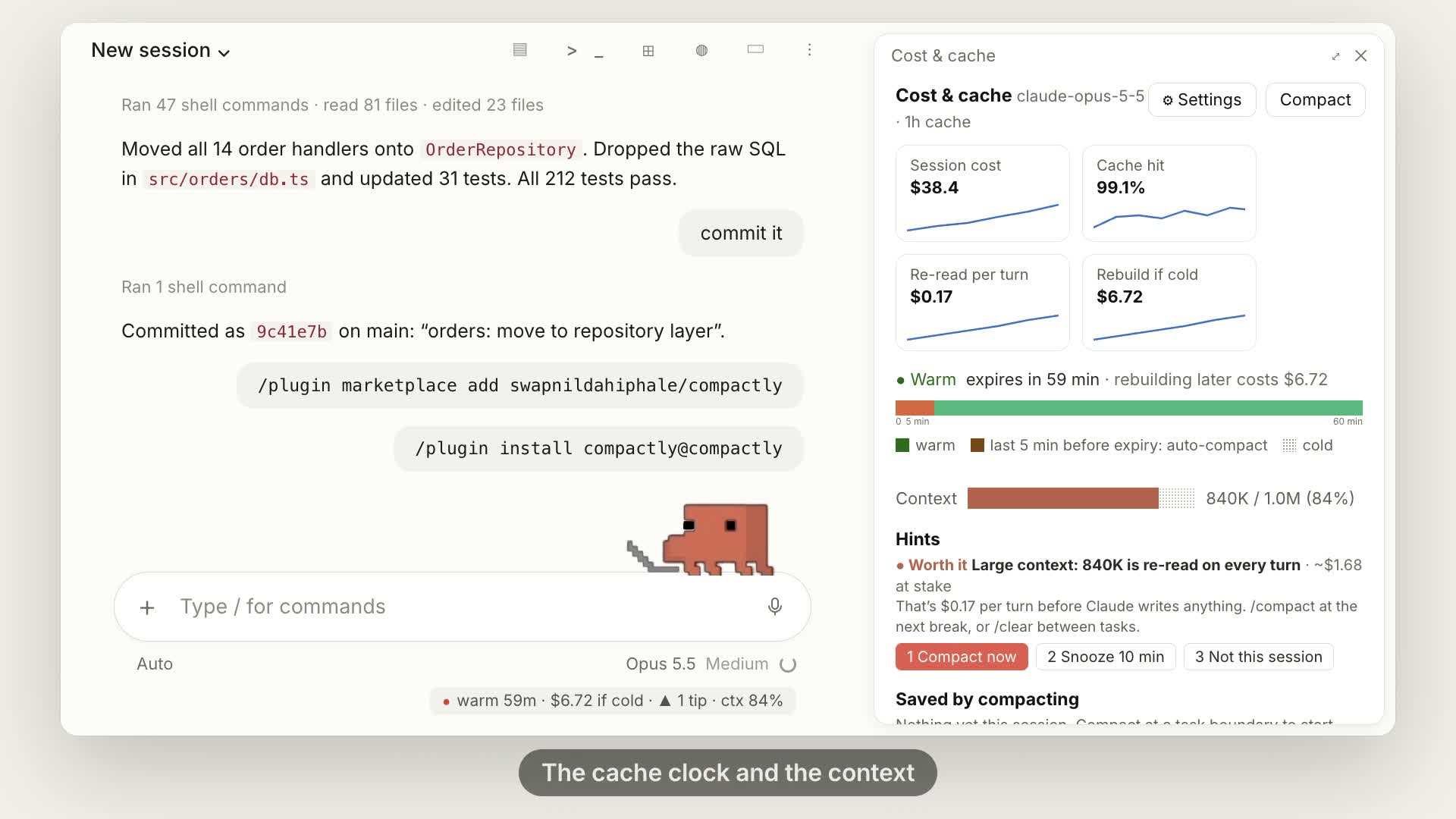Close the Cost & cache panel
The width and height of the screenshot is (1456, 819).
(x=1361, y=56)
